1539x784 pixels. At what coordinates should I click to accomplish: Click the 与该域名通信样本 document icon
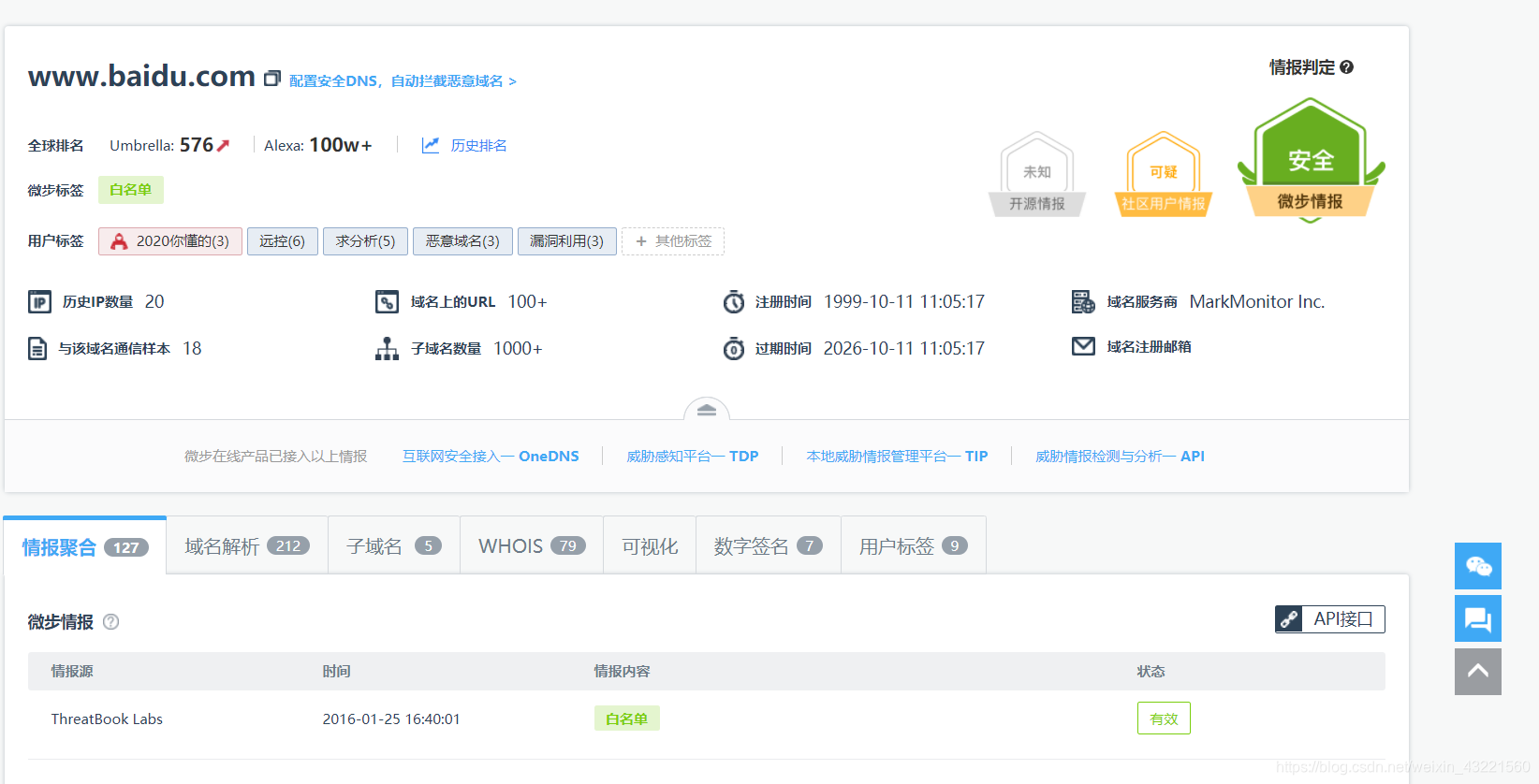37,349
